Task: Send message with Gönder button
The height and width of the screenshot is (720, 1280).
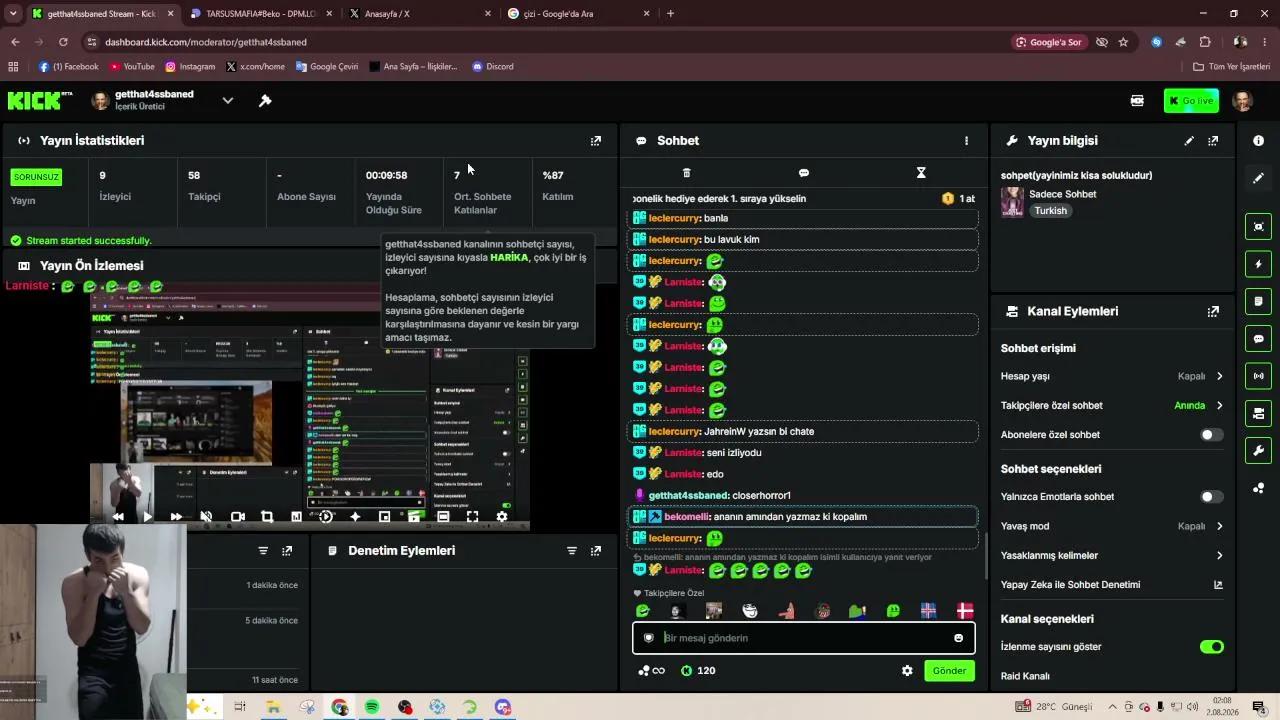Action: pyautogui.click(x=949, y=671)
